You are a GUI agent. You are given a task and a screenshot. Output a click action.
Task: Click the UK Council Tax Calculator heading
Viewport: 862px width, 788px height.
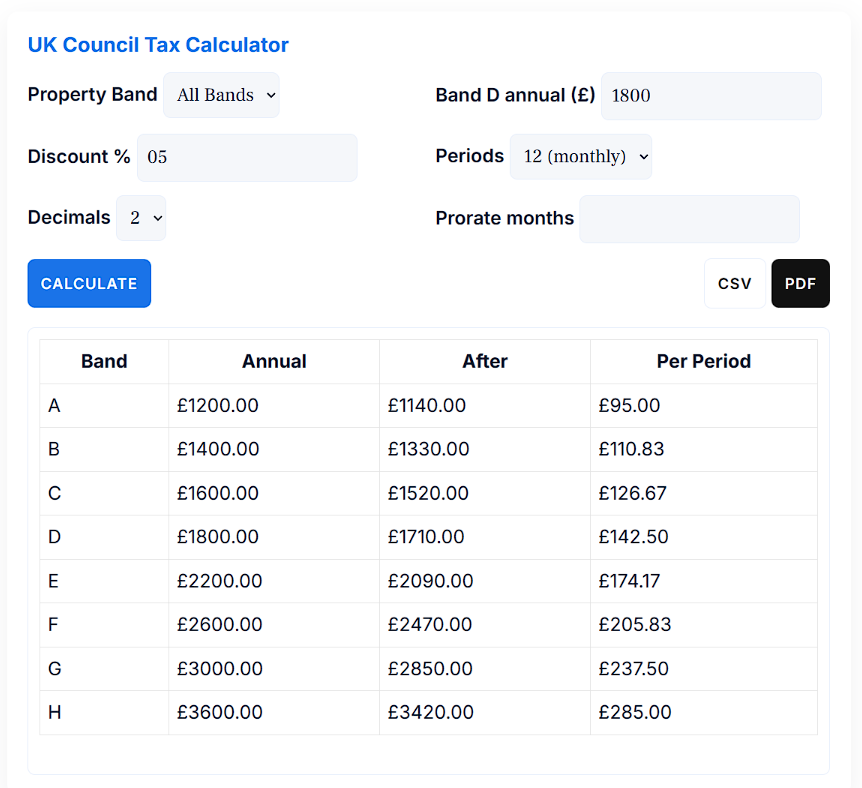[157, 44]
